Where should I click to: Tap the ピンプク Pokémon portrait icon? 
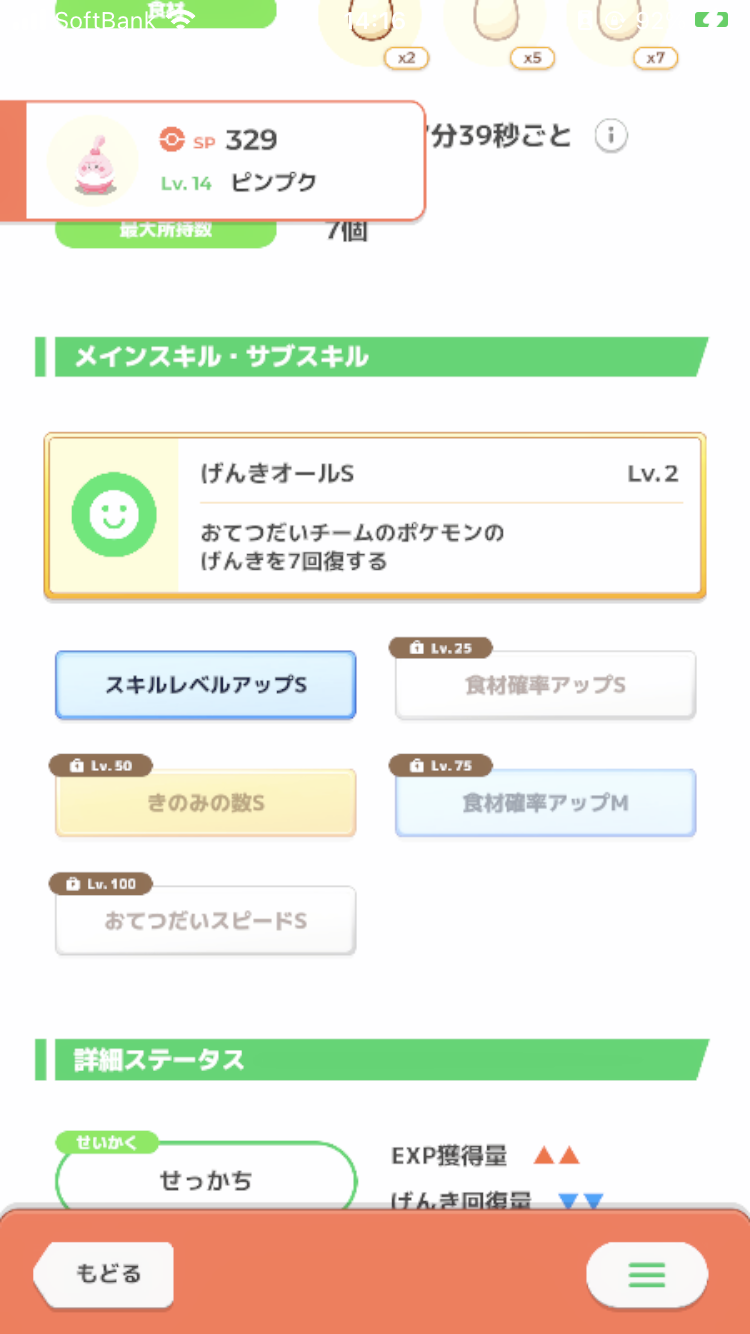point(93,161)
